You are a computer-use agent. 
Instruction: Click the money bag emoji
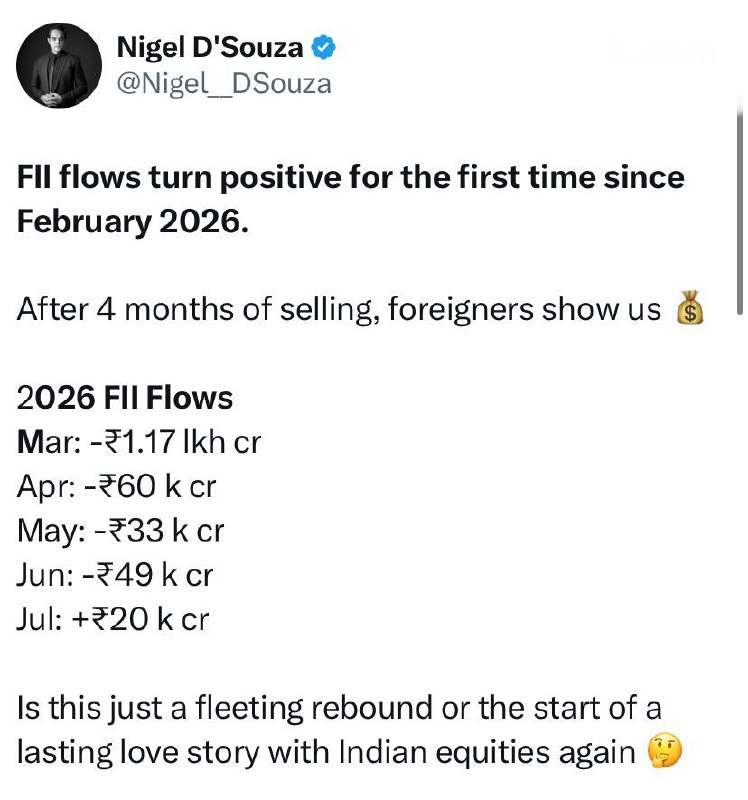pos(690,308)
